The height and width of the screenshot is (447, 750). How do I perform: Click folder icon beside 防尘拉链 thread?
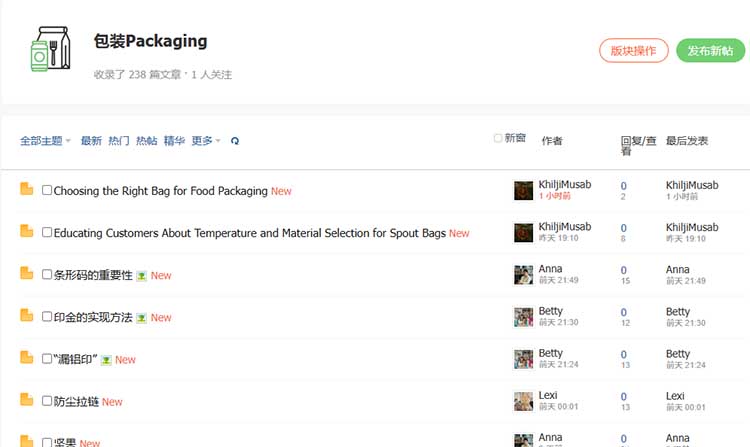27,401
